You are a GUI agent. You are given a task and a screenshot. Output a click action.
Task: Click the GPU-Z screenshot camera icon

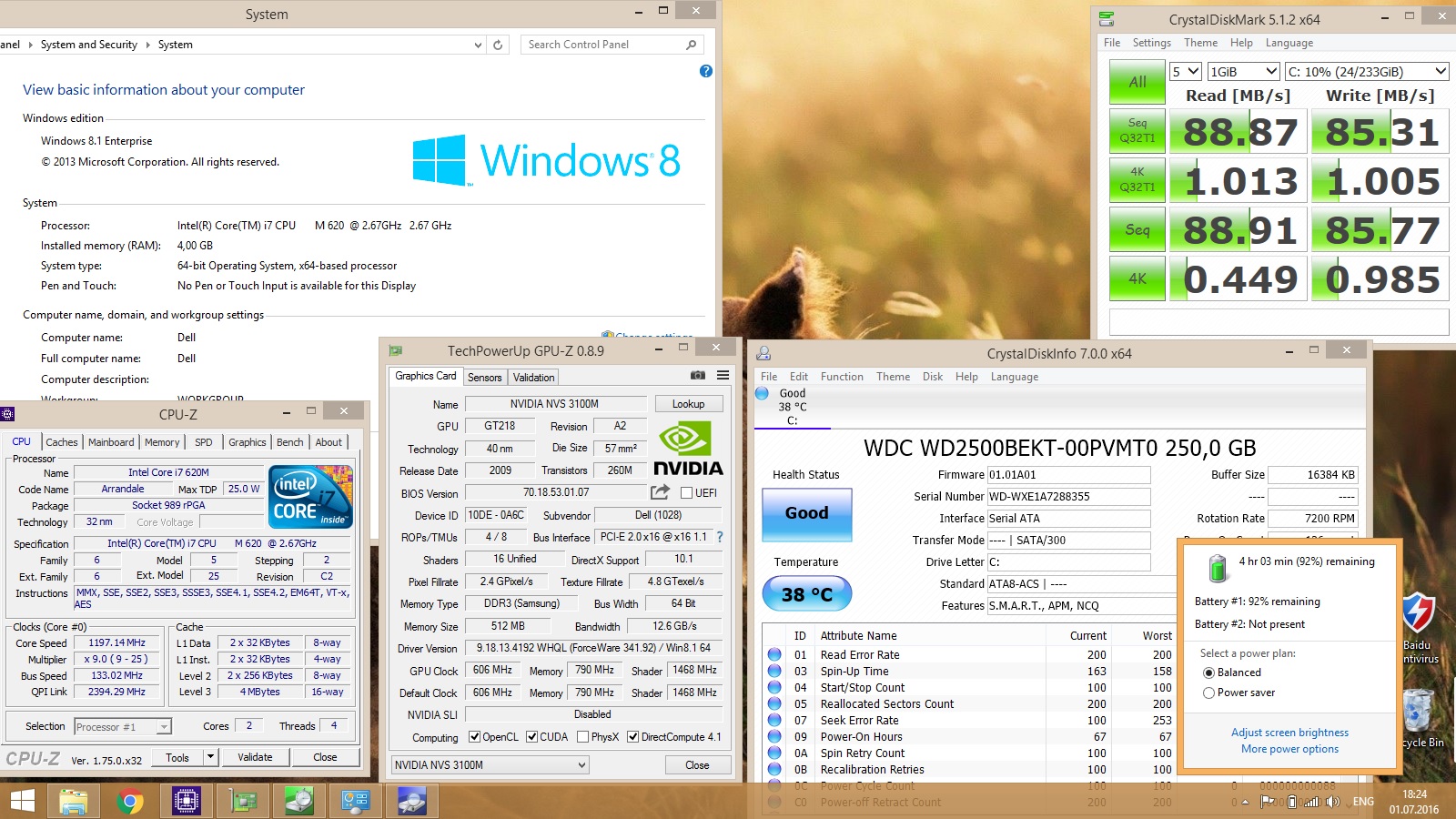pyautogui.click(x=698, y=375)
